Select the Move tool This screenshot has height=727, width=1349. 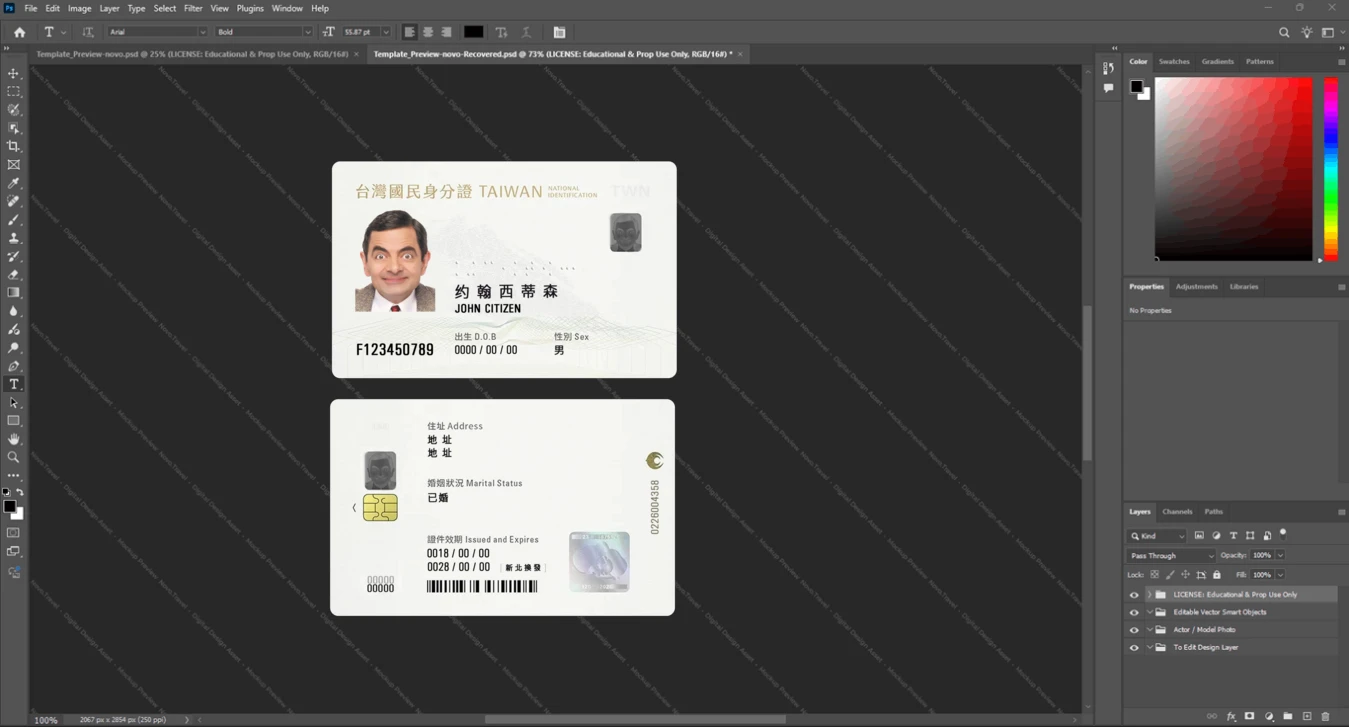coord(14,73)
